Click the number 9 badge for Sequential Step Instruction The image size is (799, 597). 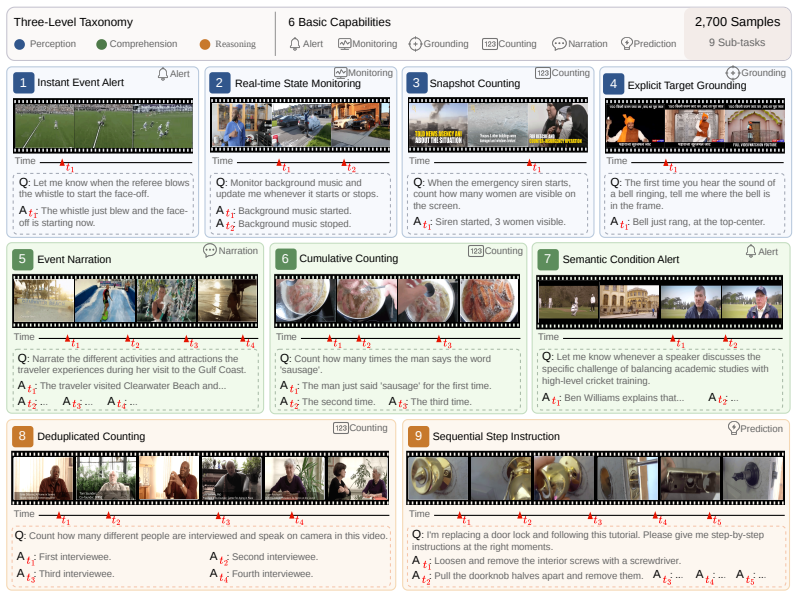click(x=418, y=436)
